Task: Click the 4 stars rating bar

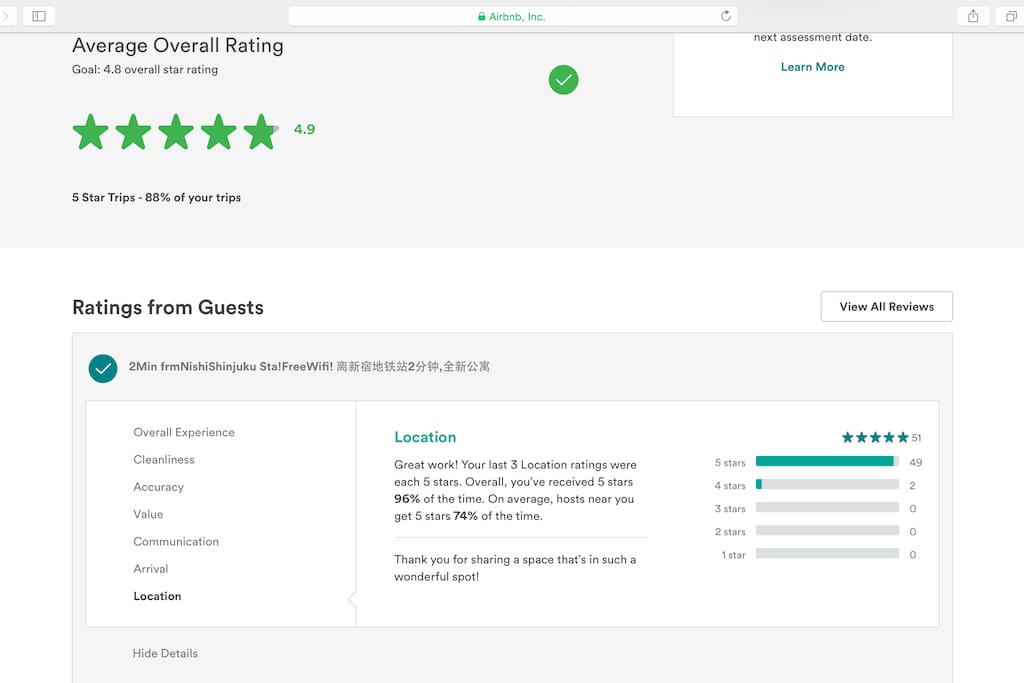Action: pos(827,484)
